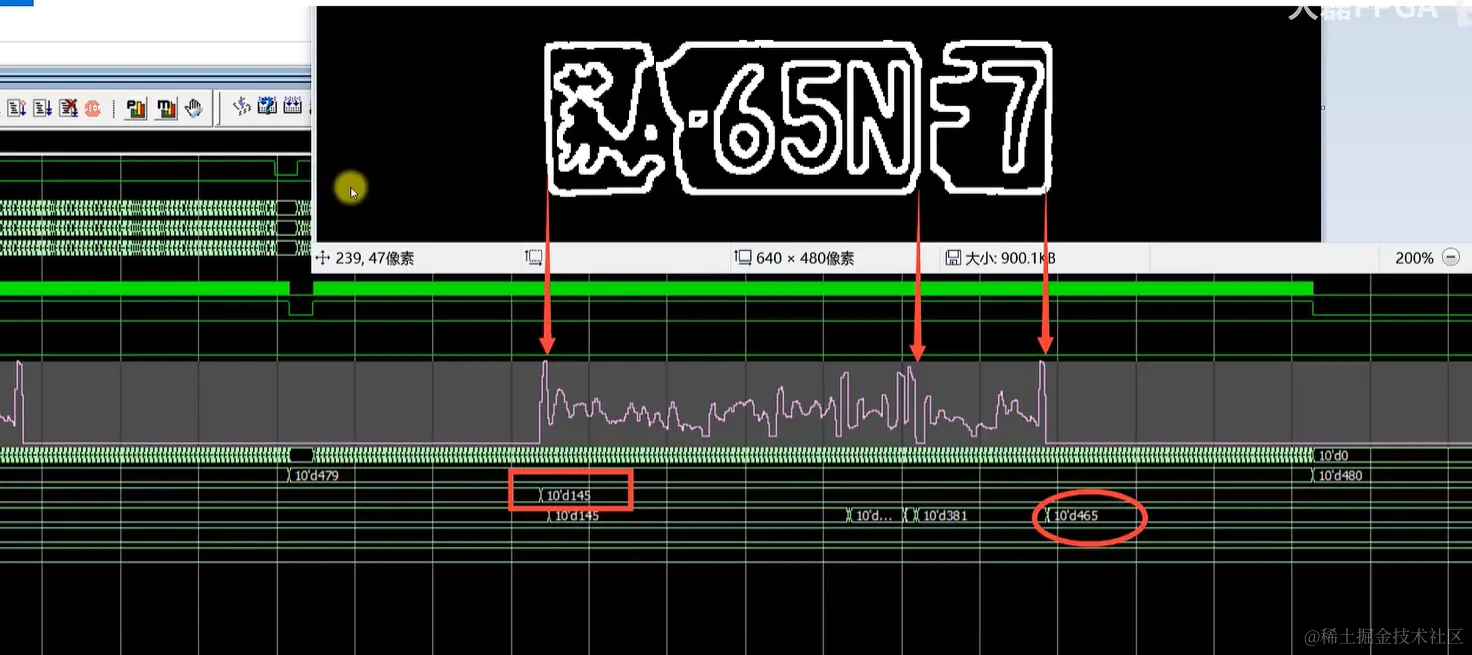
Task: Click the disk file size icon in status bar
Action: [x=953, y=258]
